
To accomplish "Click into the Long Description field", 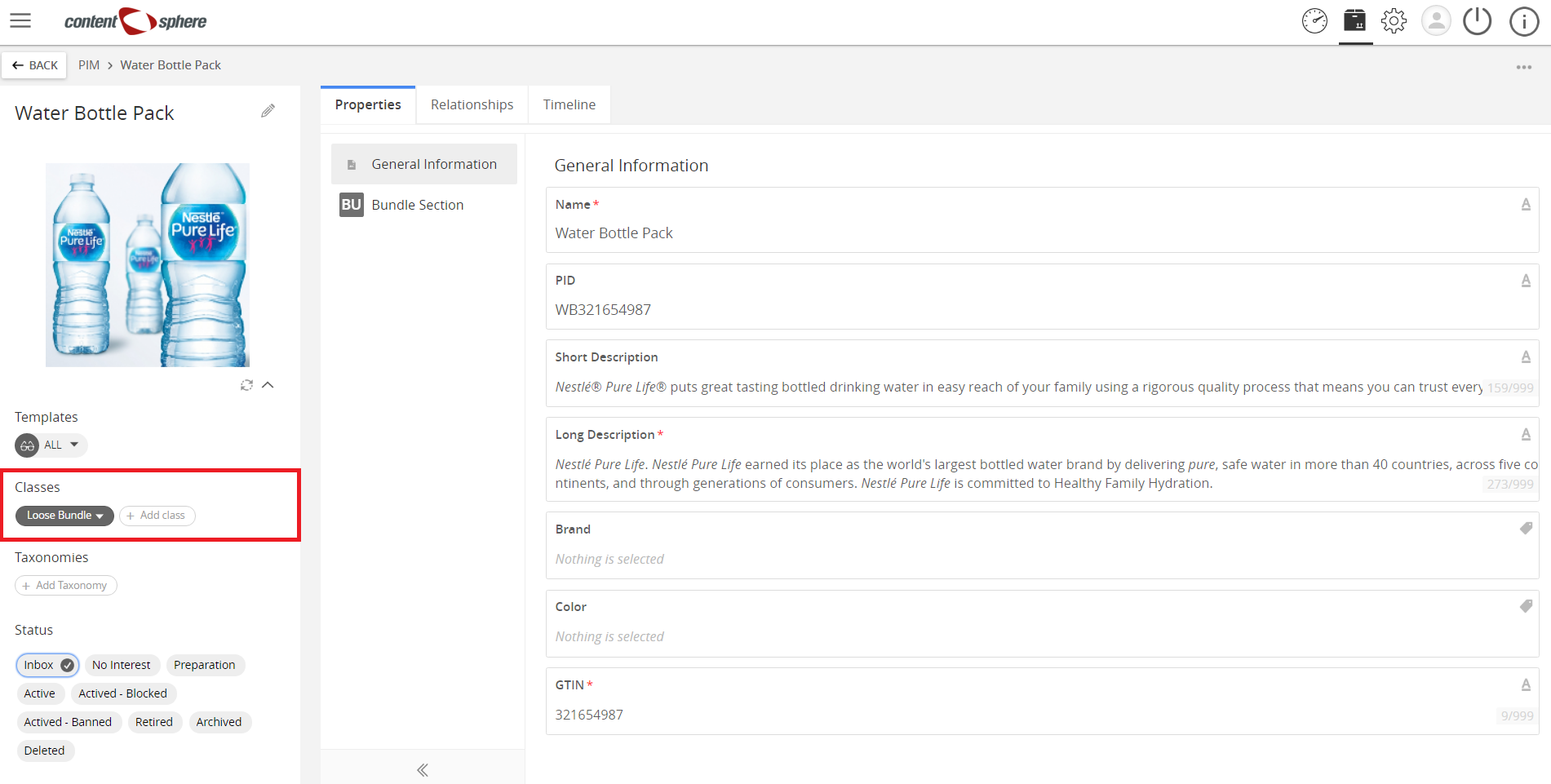I will [x=1042, y=459].
